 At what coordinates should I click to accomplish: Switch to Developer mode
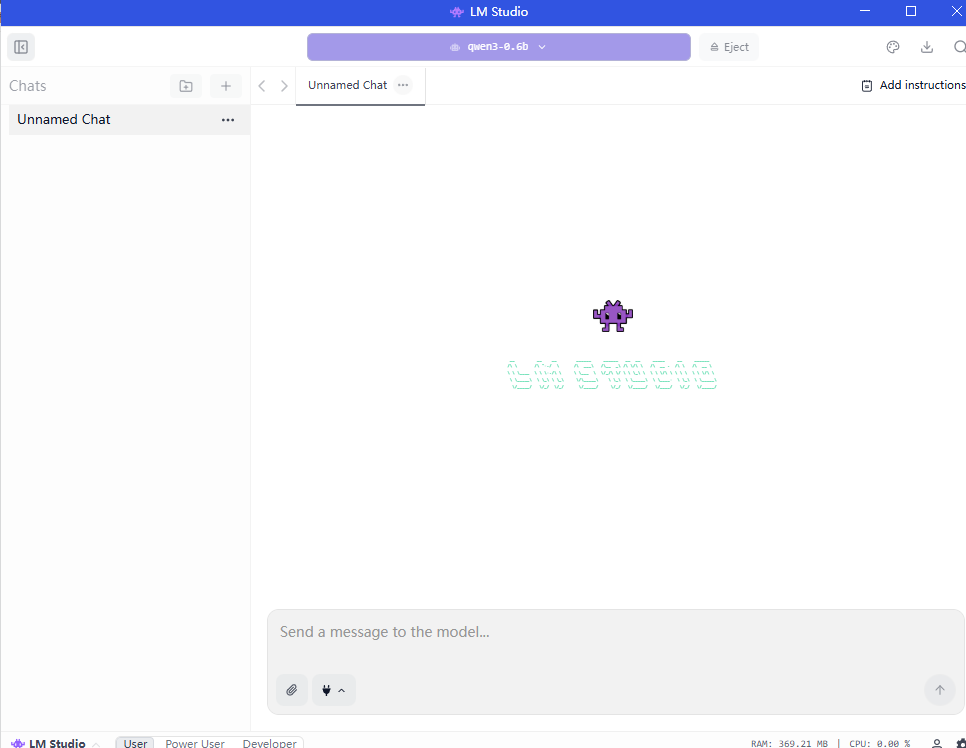(269, 743)
